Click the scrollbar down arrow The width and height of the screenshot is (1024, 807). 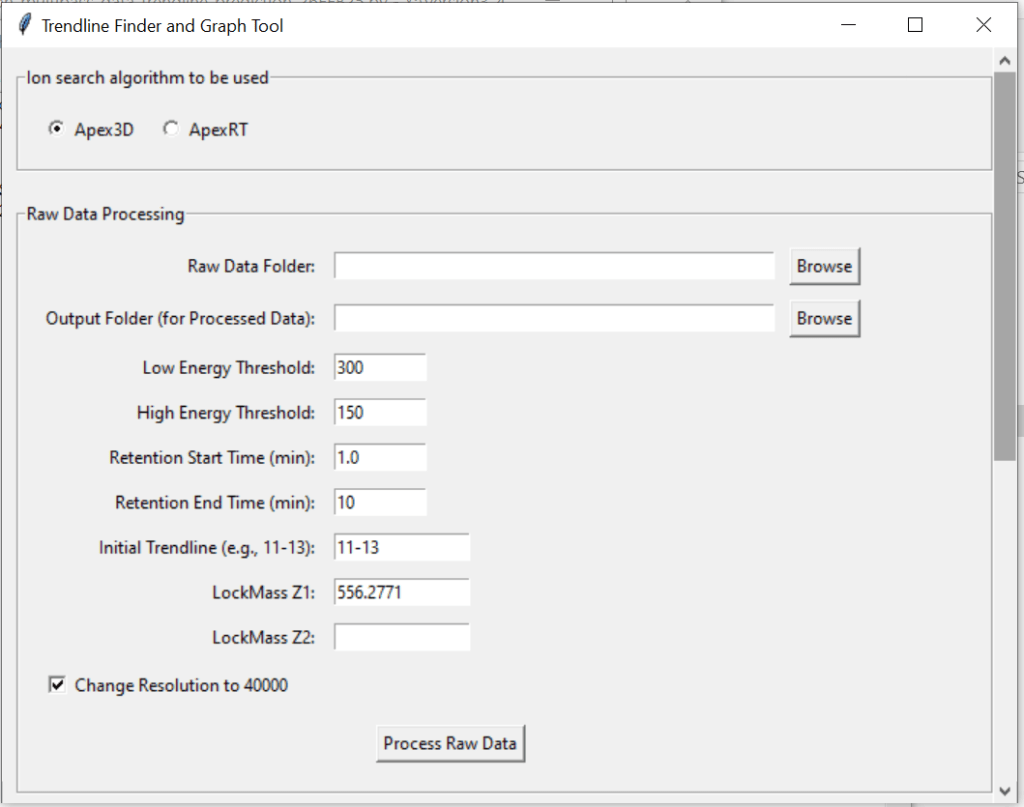(x=1005, y=790)
